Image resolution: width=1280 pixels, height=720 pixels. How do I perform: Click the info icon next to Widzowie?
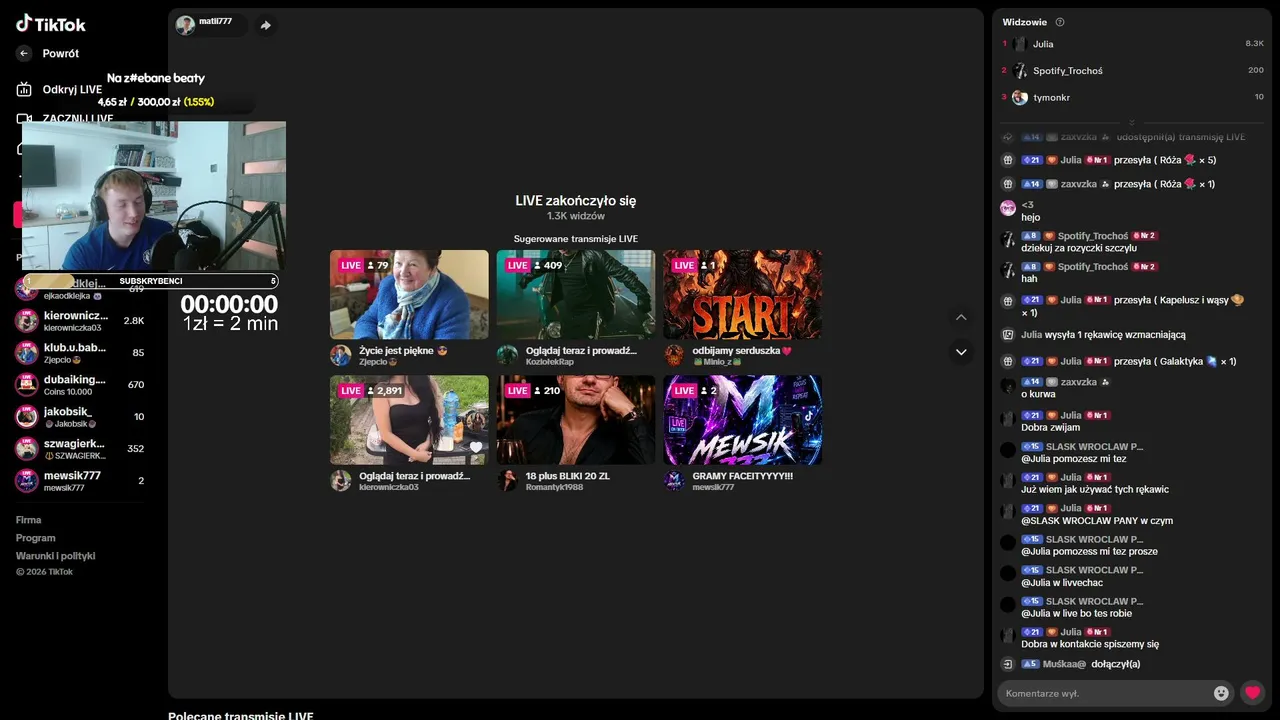1060,22
